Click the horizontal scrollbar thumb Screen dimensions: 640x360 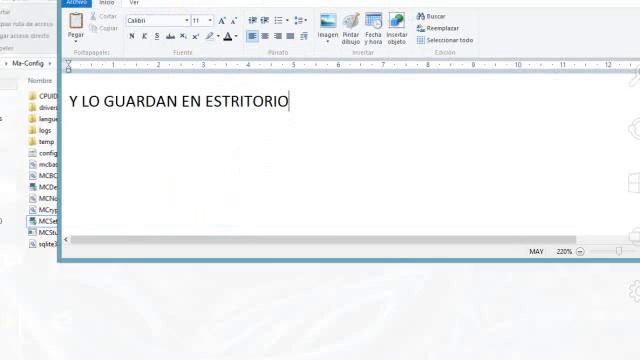pos(323,240)
